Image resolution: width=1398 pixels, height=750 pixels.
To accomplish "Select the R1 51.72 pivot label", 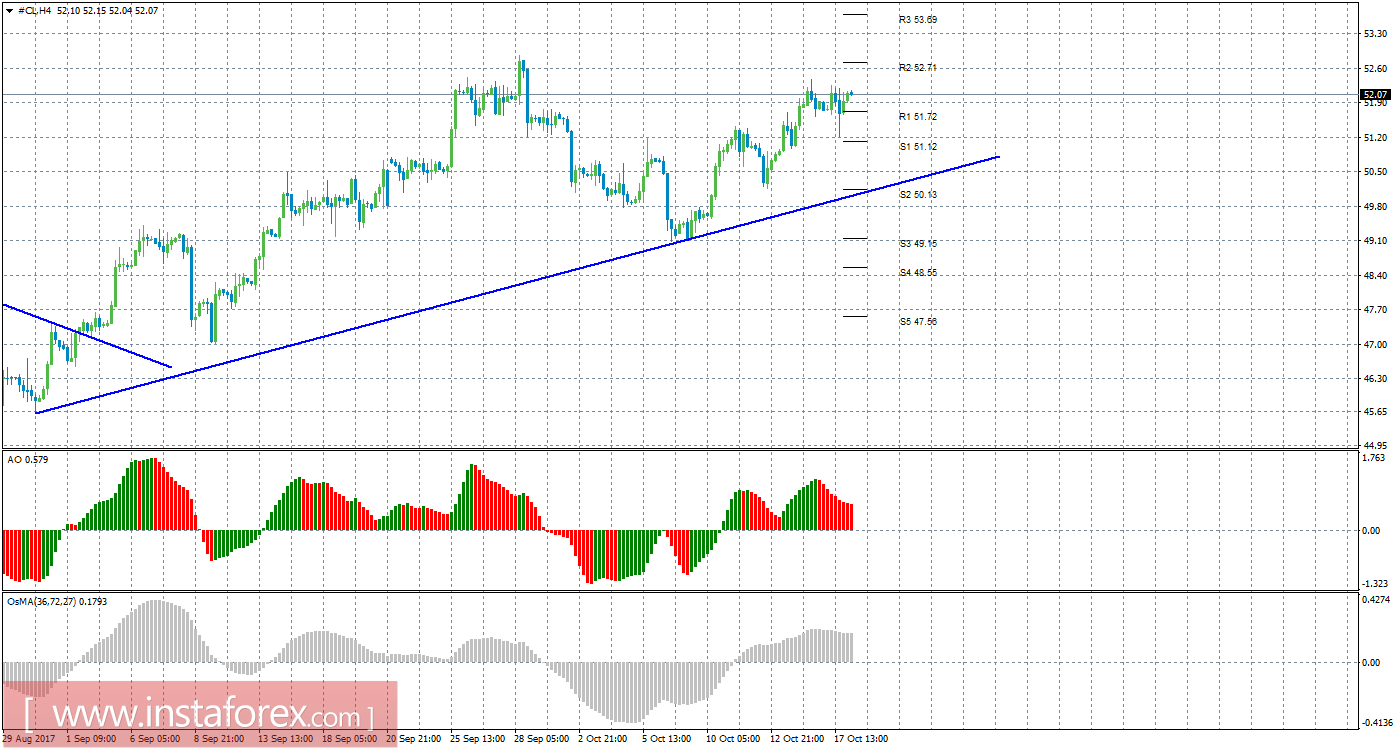I will point(918,116).
